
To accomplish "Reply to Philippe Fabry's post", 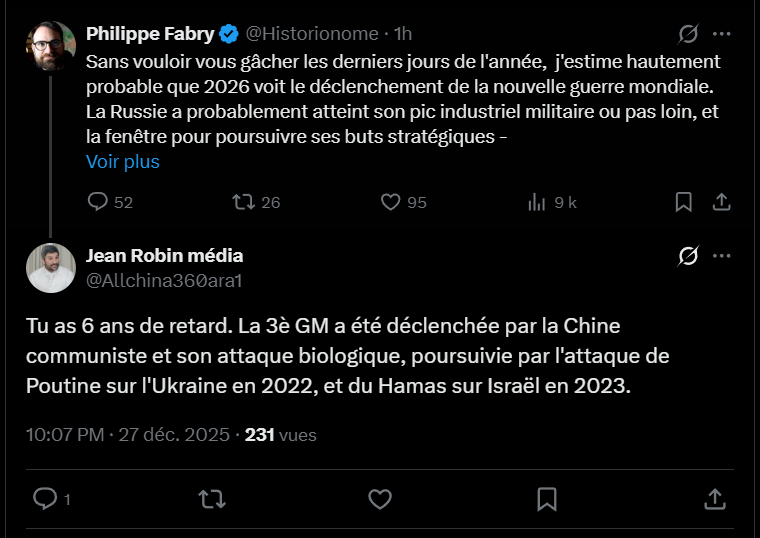I will point(98,202).
